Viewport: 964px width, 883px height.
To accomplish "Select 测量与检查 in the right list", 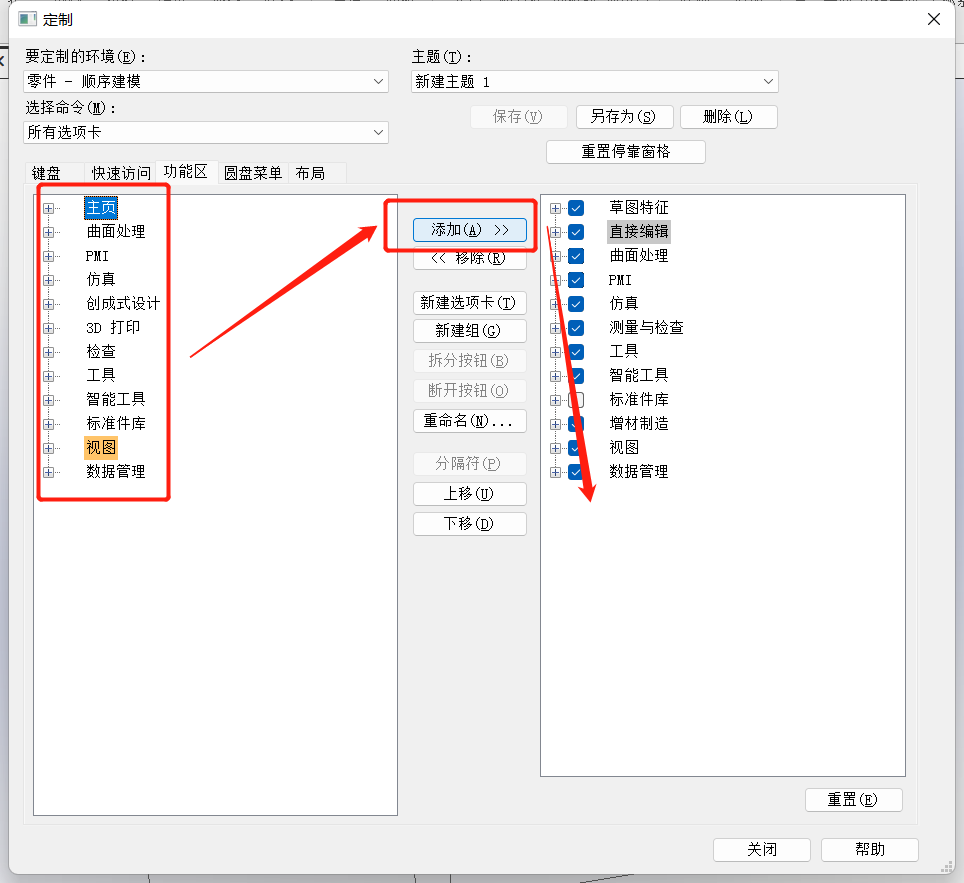I will pos(646,328).
